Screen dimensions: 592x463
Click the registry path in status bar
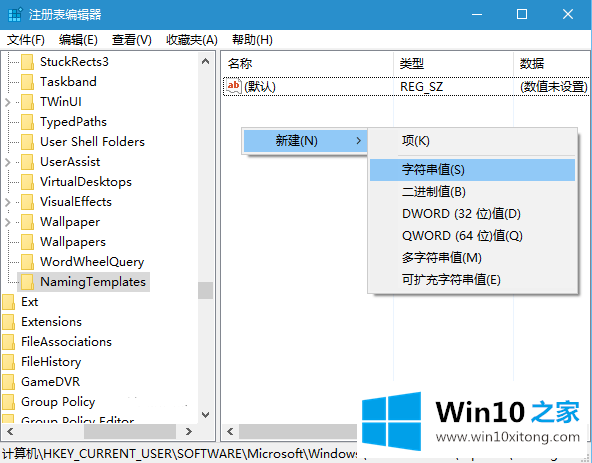click(x=180, y=453)
